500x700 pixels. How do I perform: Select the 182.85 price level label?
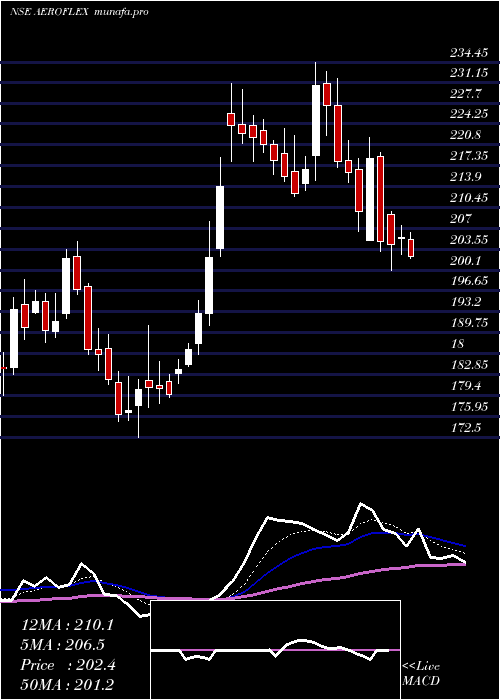point(469,365)
